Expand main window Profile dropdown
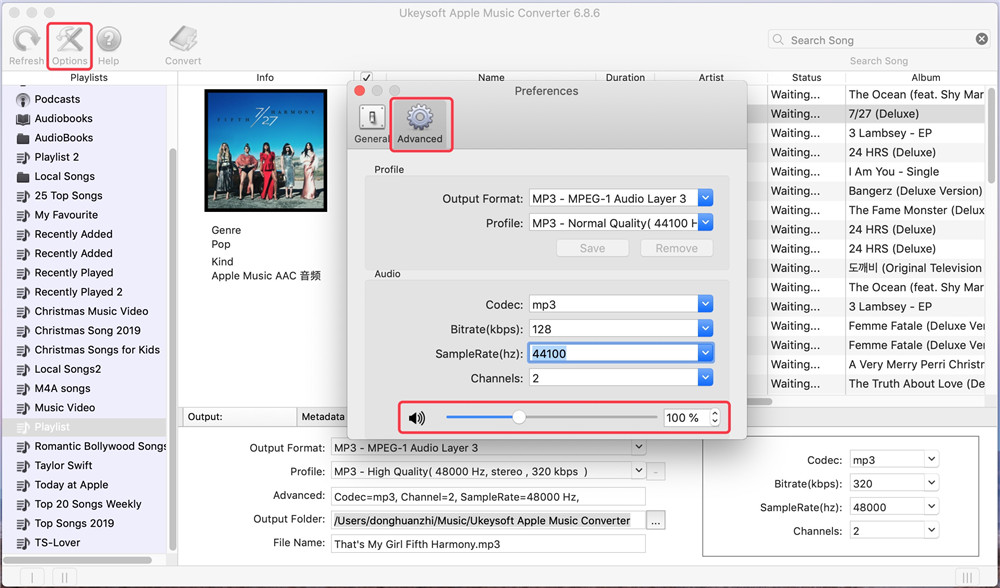 (638, 471)
